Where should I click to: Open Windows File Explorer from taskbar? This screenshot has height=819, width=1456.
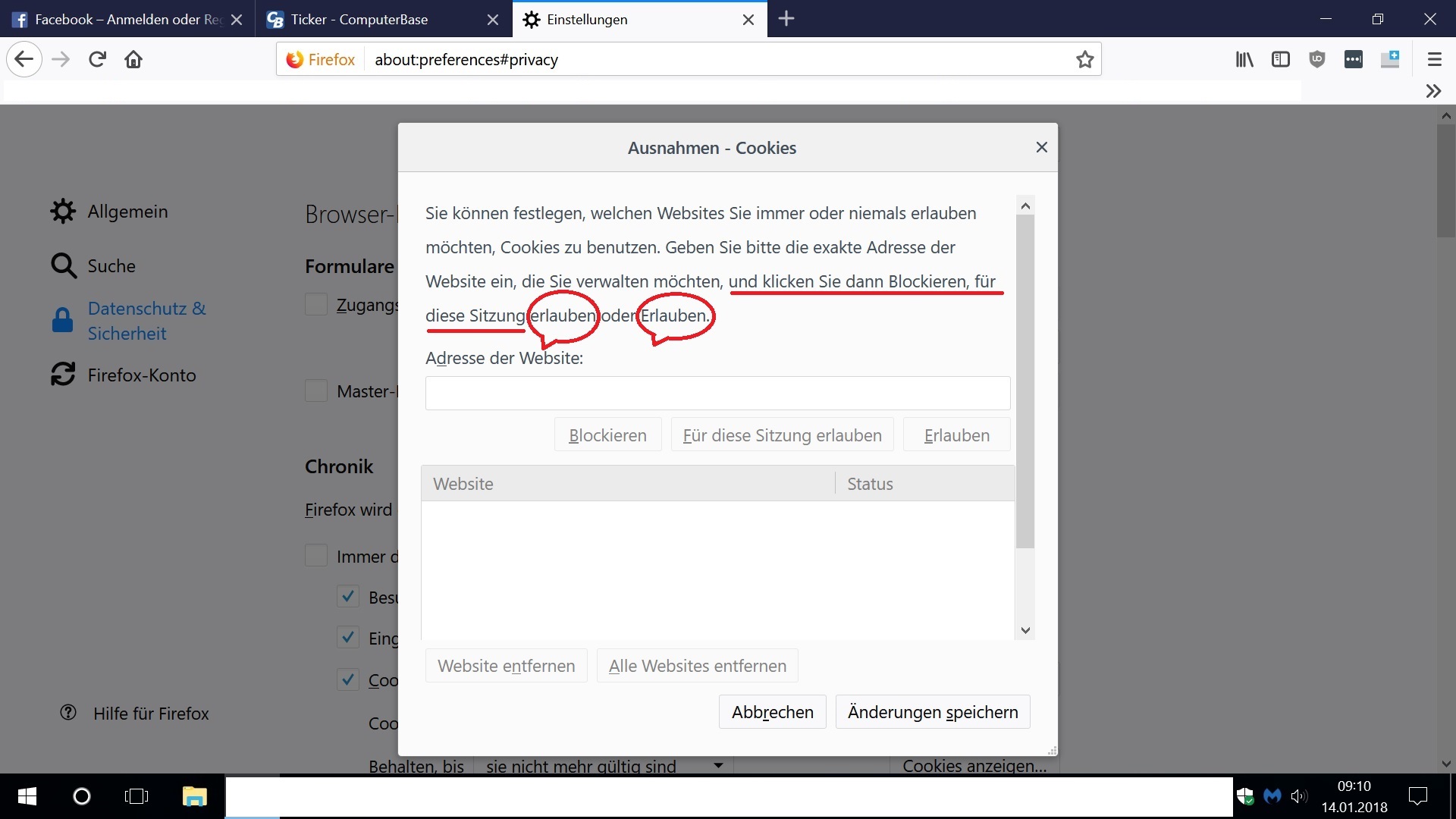(x=194, y=796)
